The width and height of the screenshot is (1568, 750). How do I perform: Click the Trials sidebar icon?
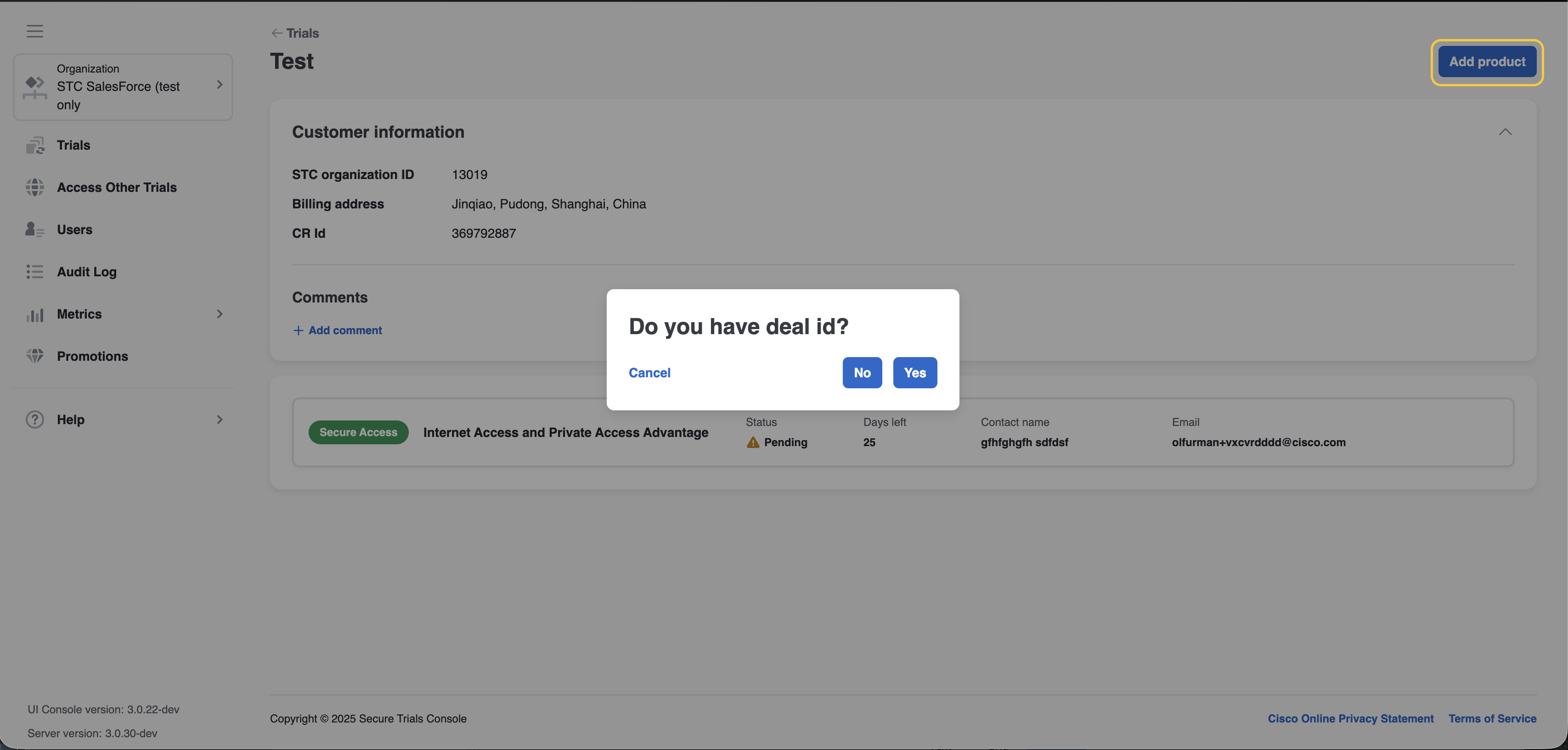pyautogui.click(x=35, y=146)
